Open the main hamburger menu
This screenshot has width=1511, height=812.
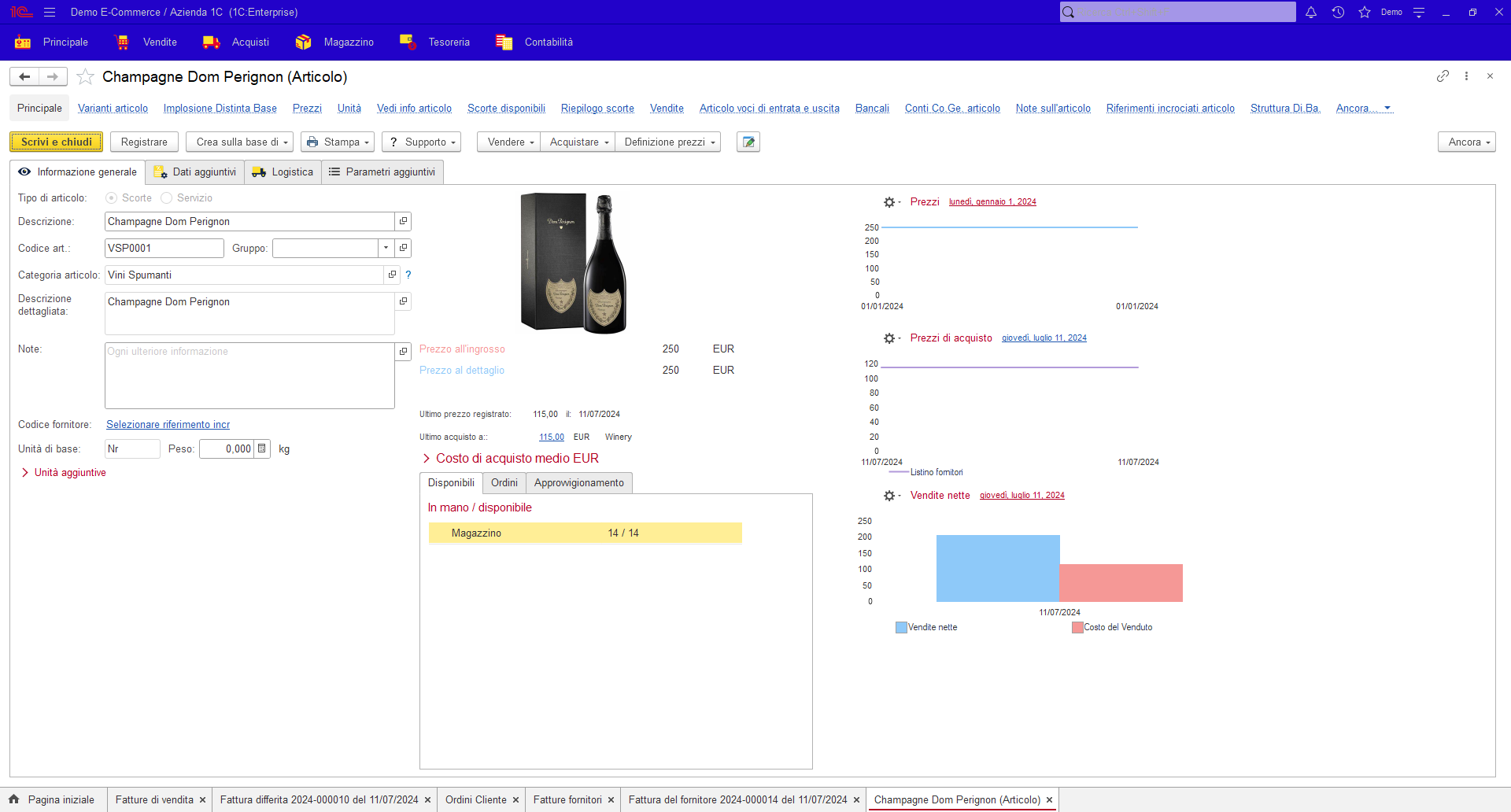(x=50, y=12)
